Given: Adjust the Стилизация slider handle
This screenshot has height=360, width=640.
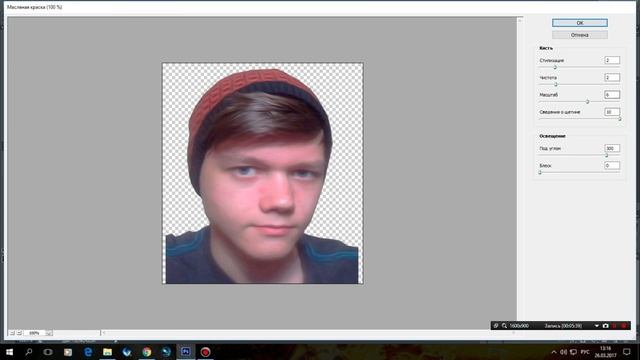Looking at the screenshot, I should coord(555,67).
